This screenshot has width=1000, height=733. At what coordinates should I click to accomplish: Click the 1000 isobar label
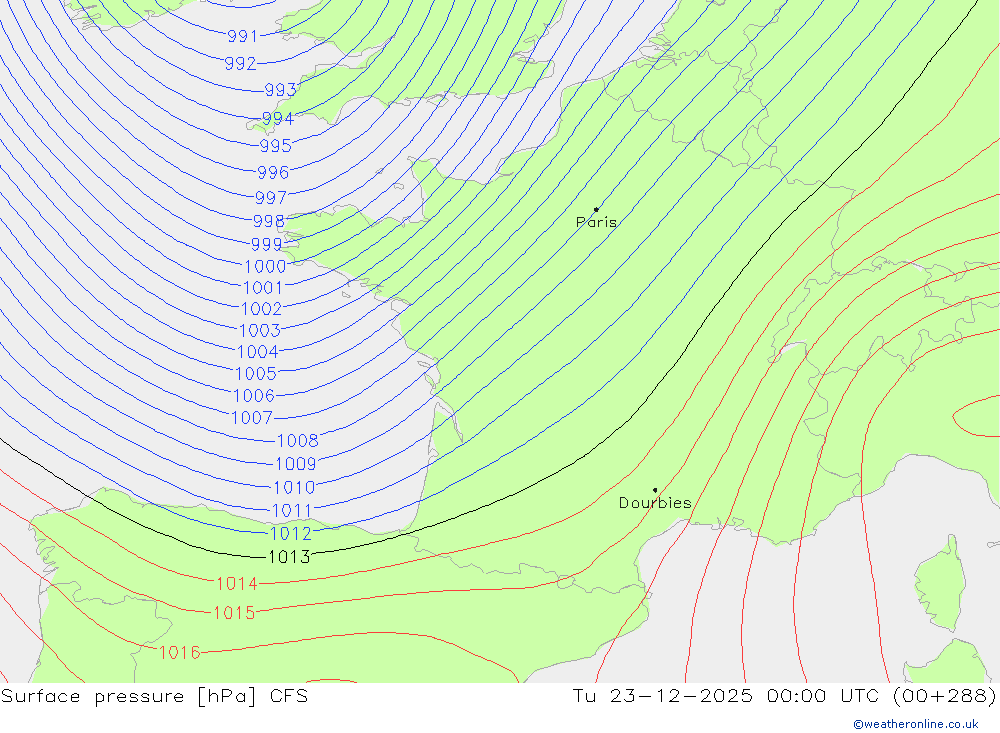tap(265, 266)
